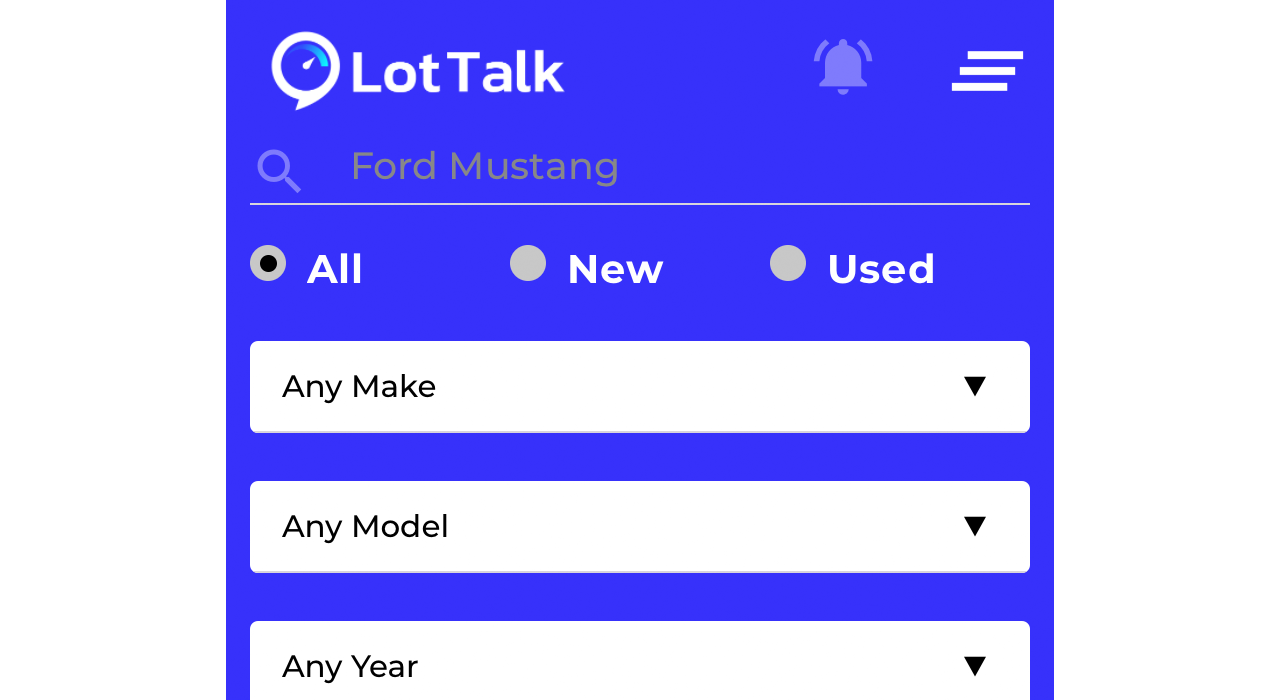Open the hamburger menu icon

tap(987, 71)
